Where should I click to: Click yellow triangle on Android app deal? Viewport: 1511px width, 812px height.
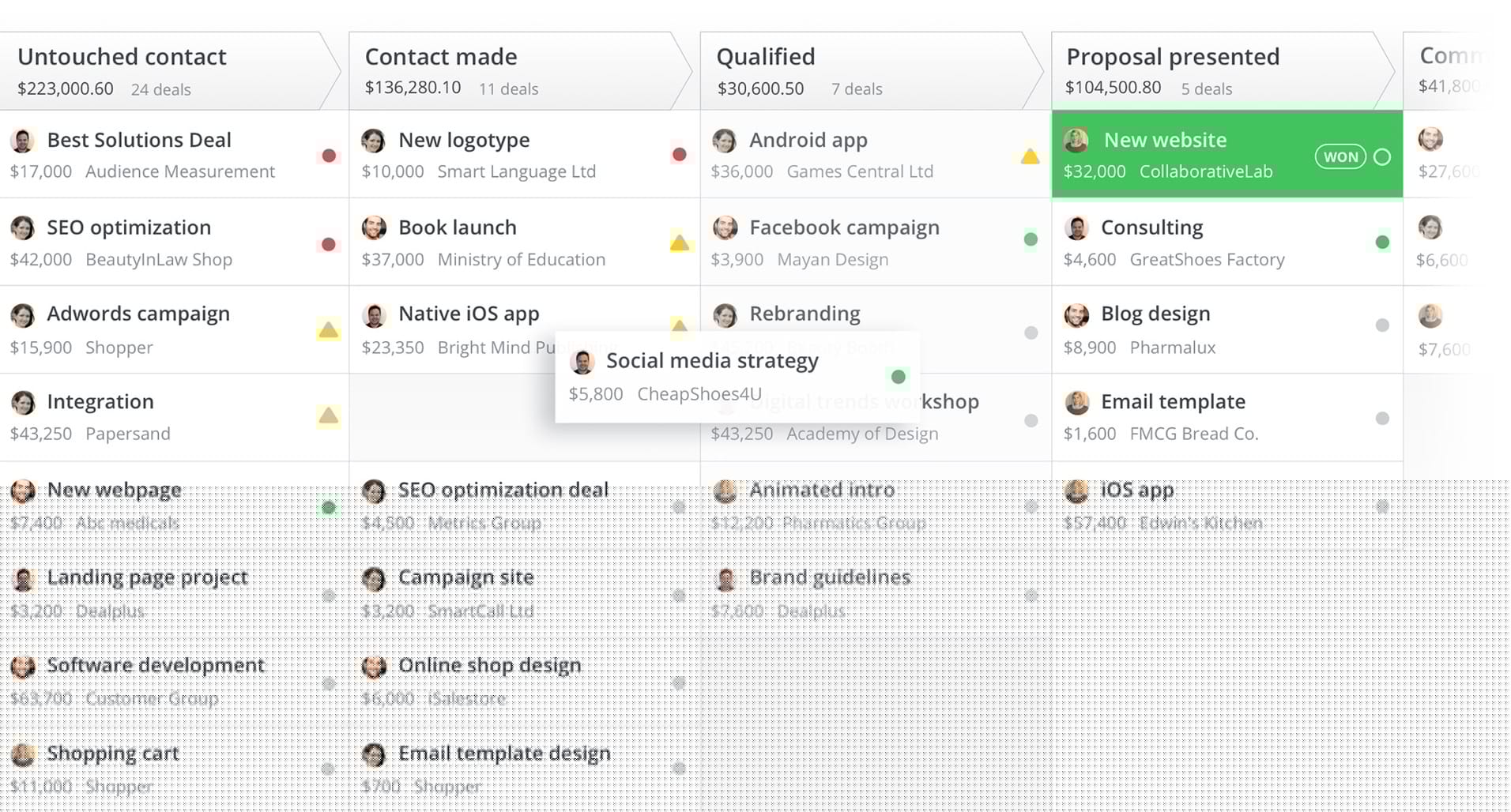(x=1030, y=156)
